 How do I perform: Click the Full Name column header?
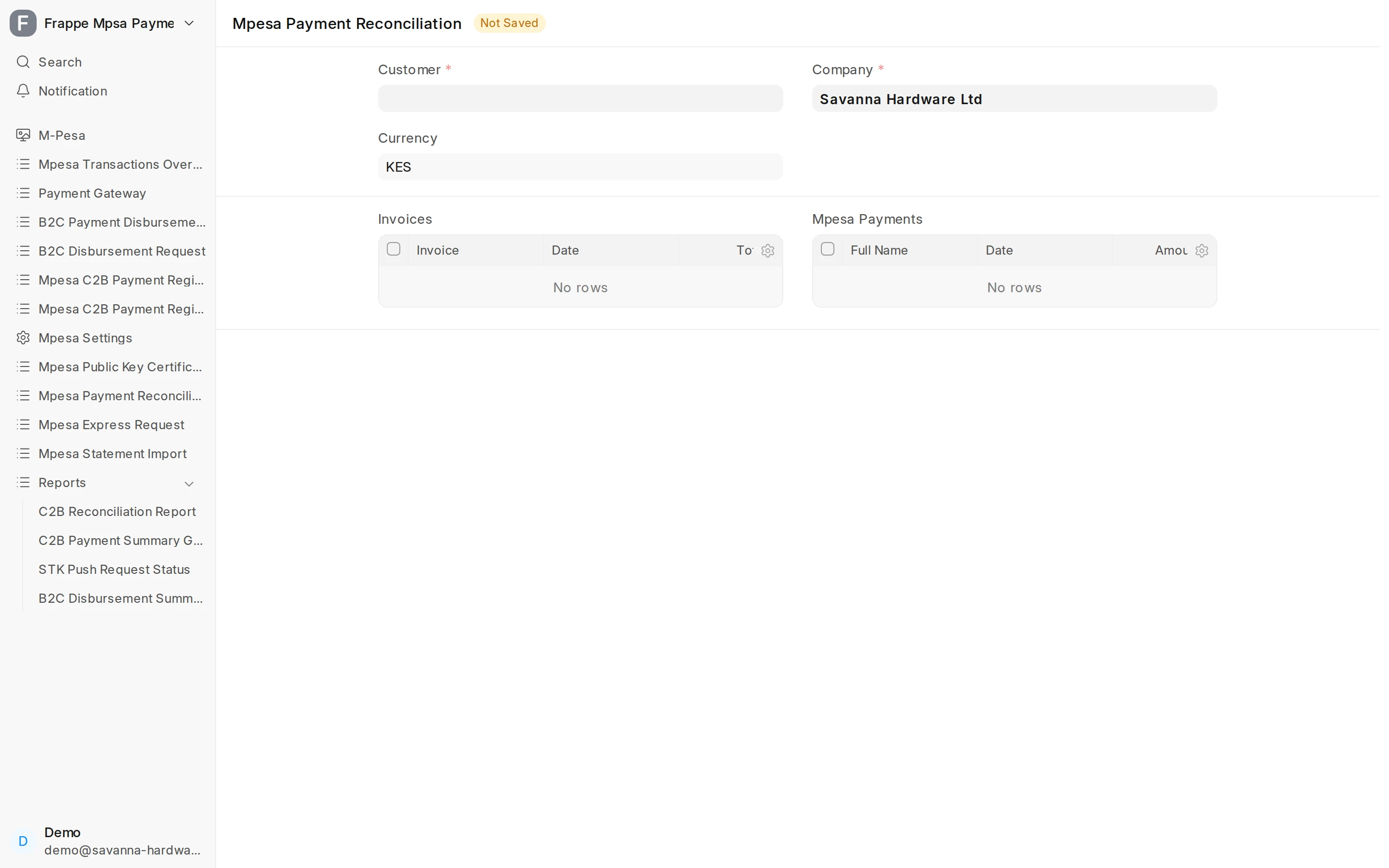(x=909, y=250)
